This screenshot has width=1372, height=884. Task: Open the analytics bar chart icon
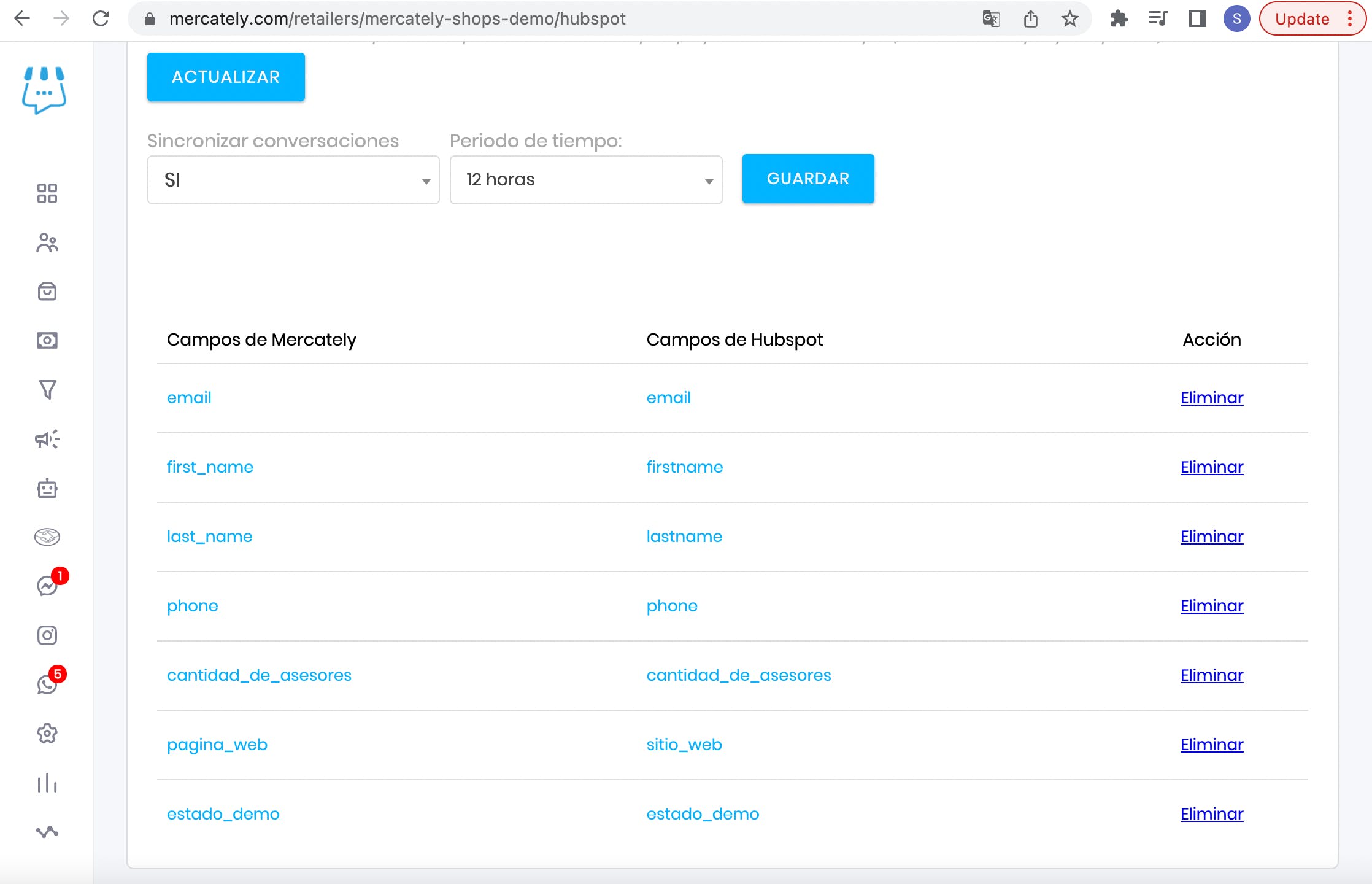[x=47, y=784]
